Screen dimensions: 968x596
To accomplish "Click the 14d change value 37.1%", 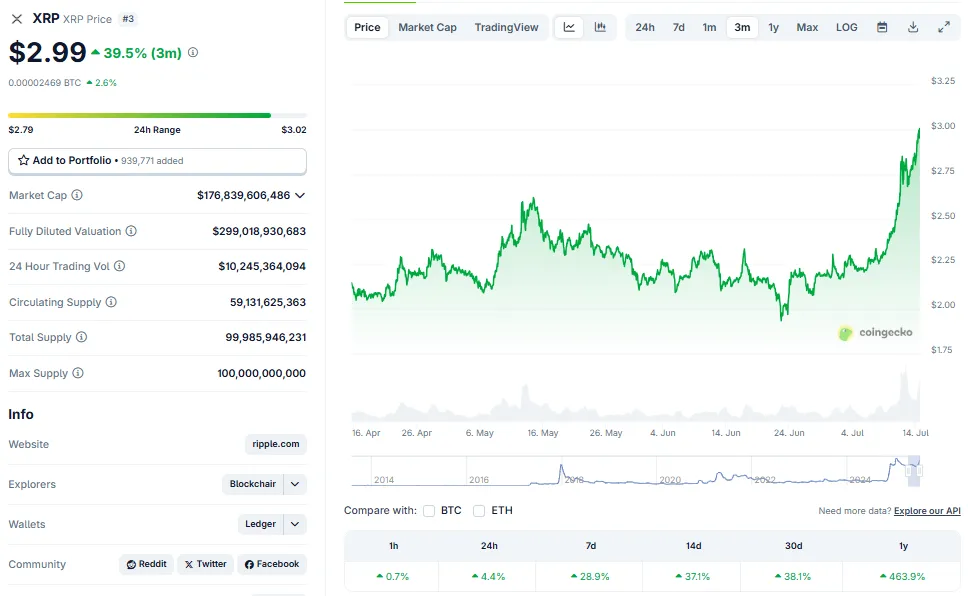I will coord(693,577).
